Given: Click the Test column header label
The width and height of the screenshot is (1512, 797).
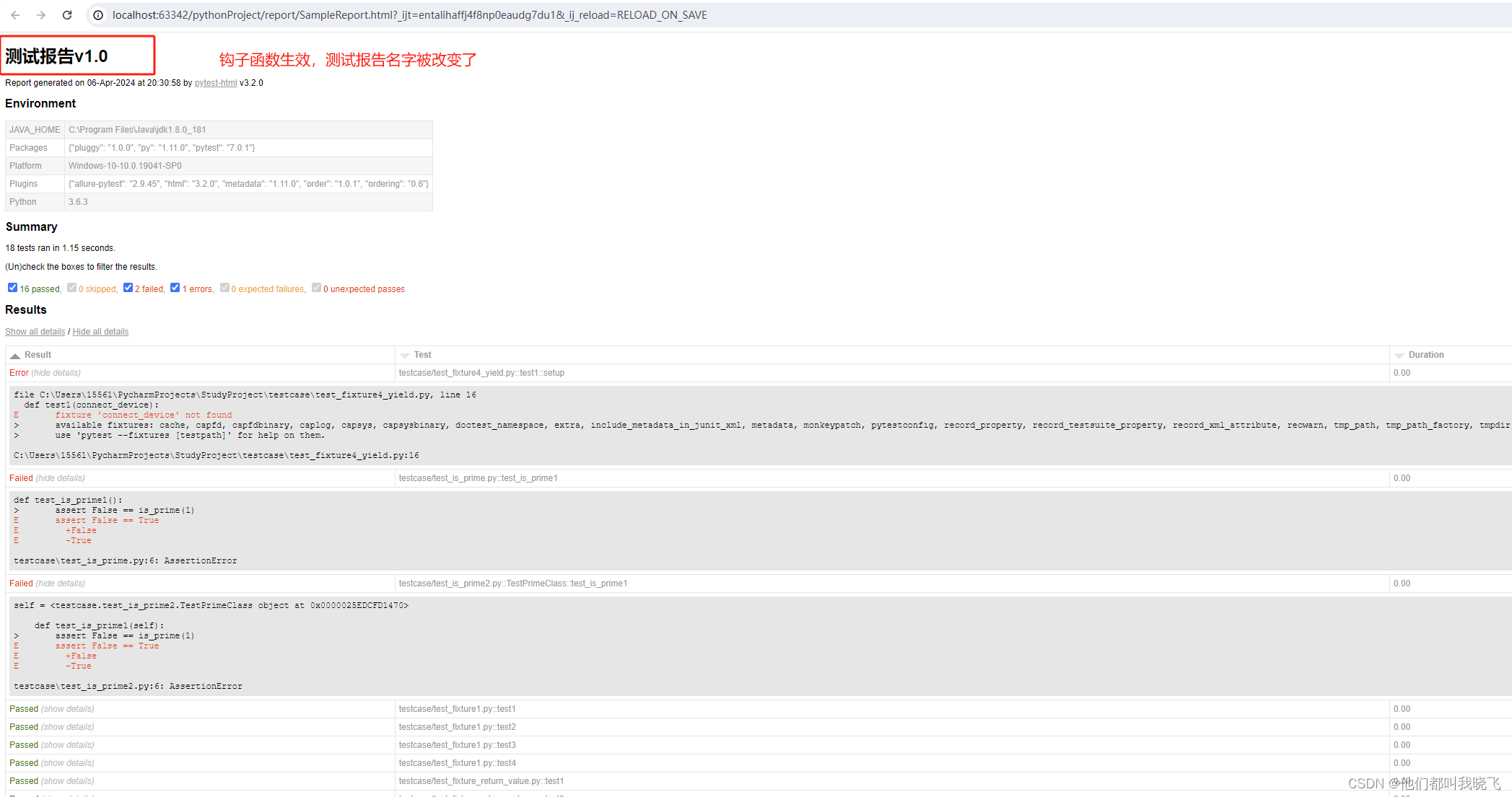Looking at the screenshot, I should (422, 355).
